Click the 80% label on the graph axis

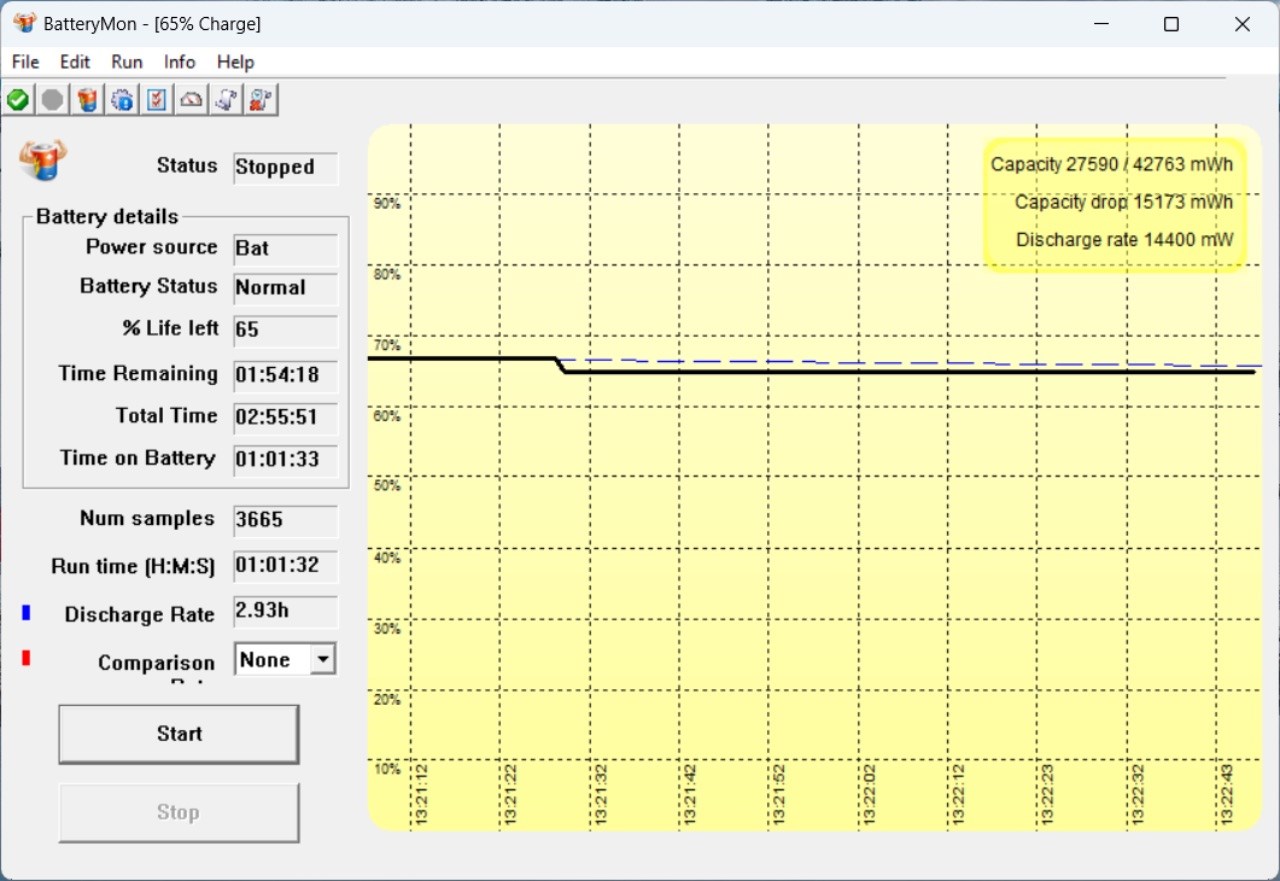point(387,274)
